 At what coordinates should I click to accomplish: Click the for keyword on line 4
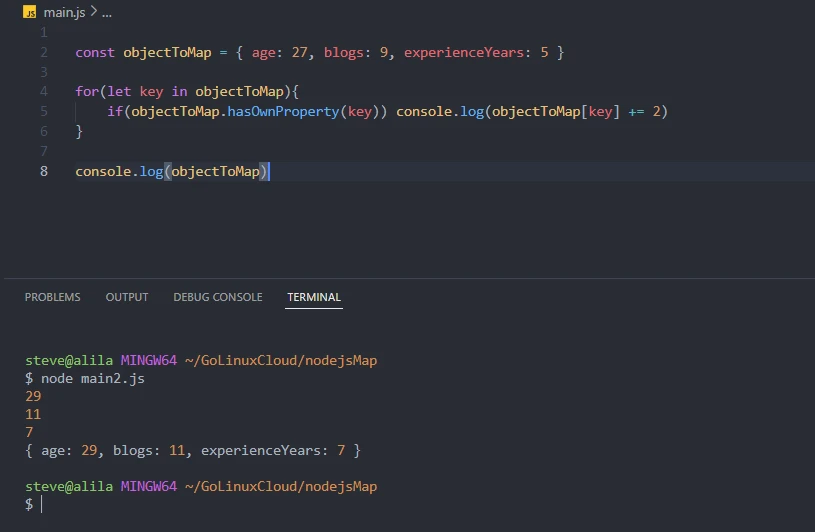tap(87, 91)
